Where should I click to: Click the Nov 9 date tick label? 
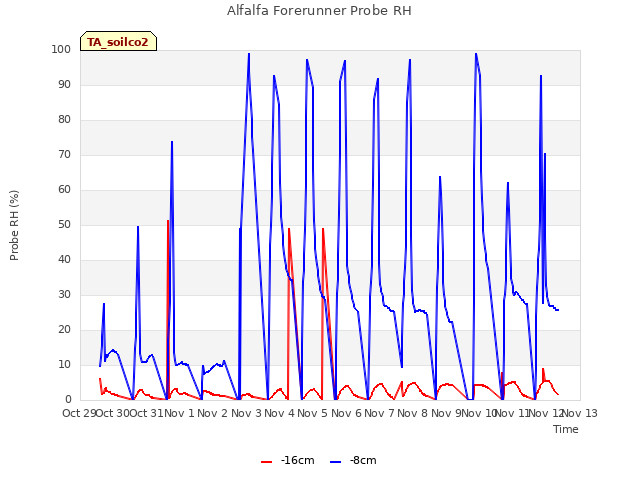(x=446, y=413)
